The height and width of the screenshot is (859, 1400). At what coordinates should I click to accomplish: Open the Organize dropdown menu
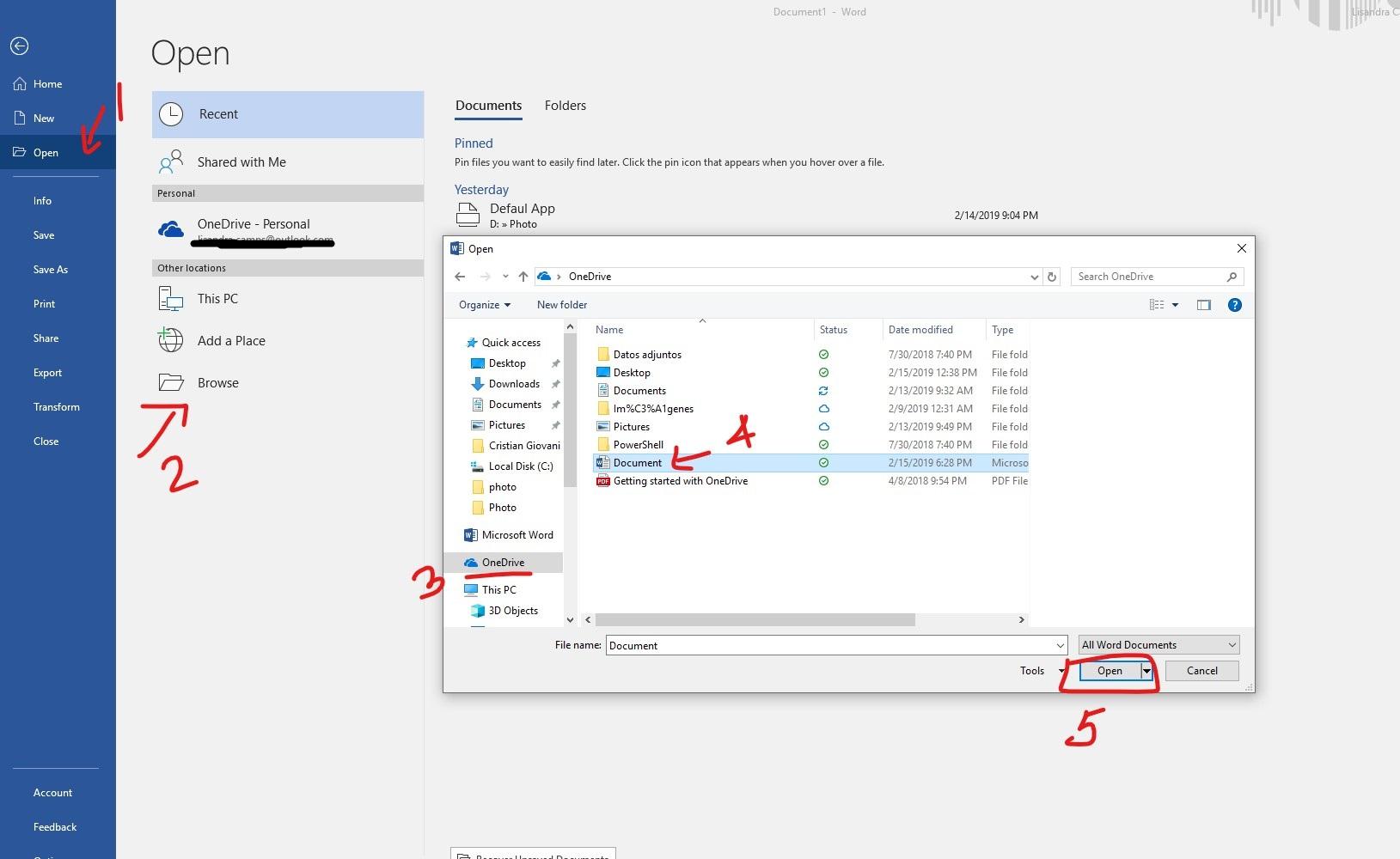(485, 305)
